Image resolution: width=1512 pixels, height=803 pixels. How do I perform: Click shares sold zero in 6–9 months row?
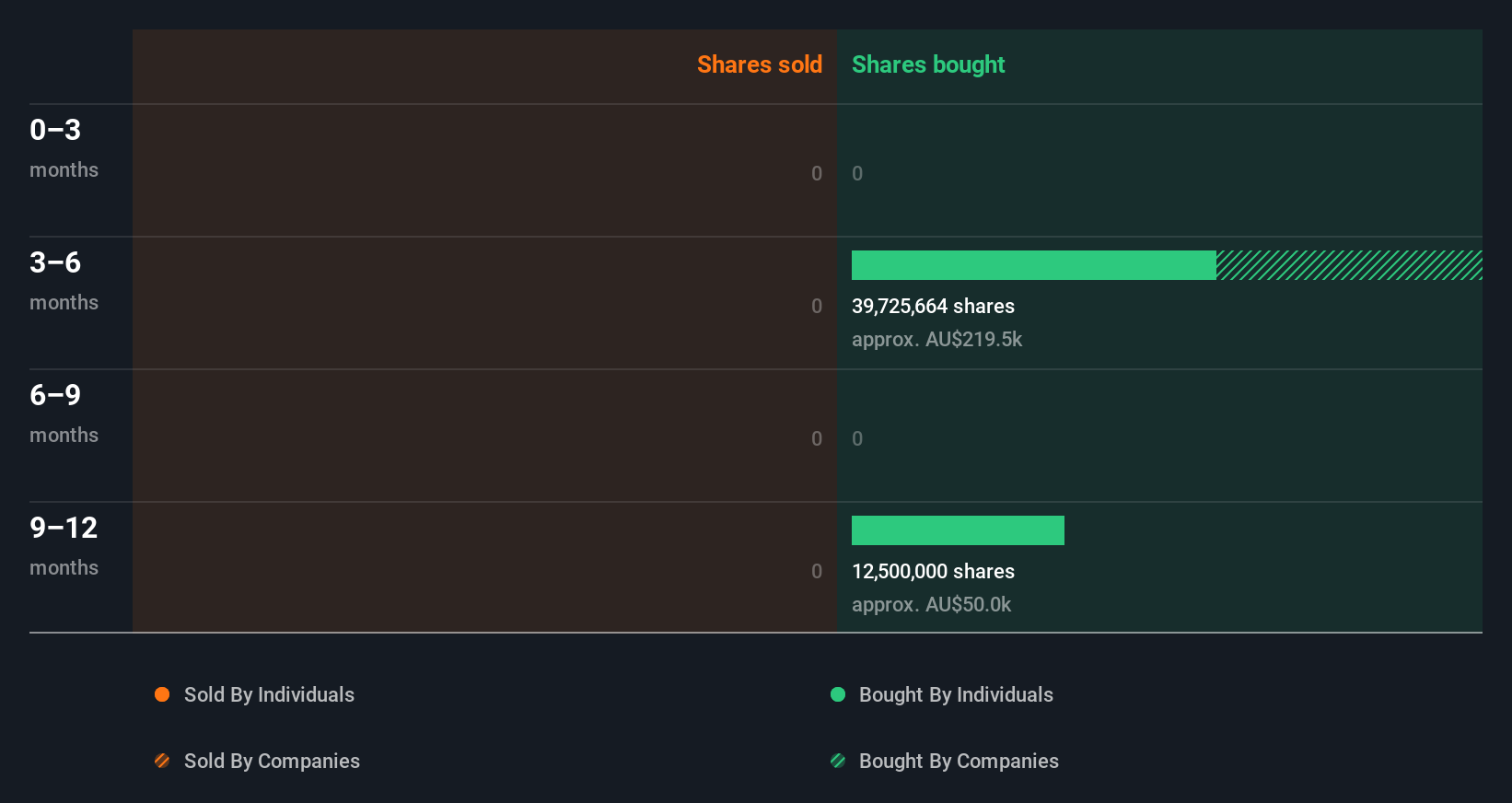pos(817,438)
